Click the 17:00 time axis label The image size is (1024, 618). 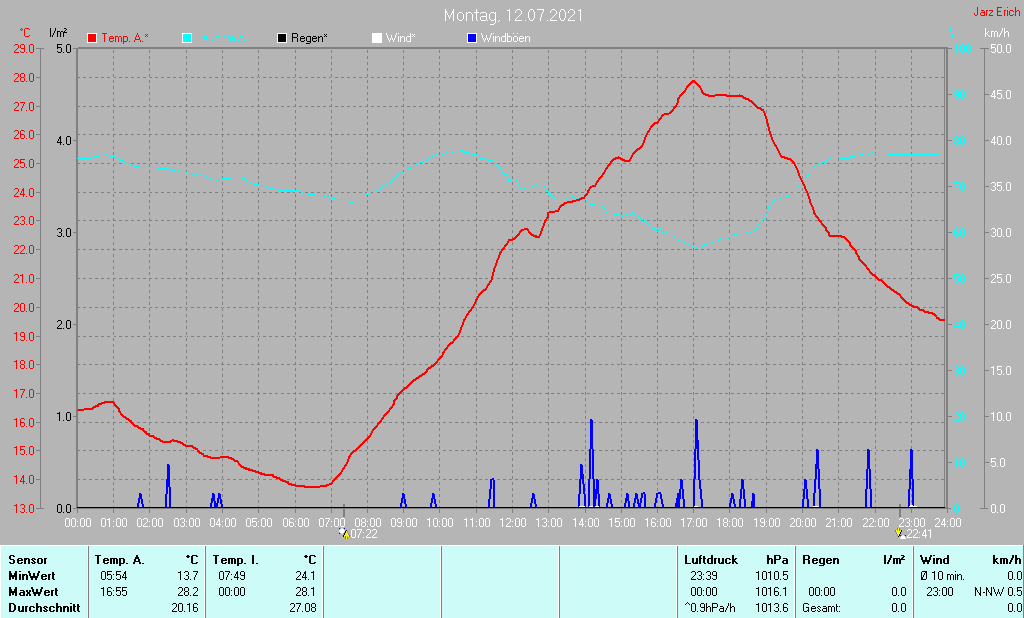693,522
